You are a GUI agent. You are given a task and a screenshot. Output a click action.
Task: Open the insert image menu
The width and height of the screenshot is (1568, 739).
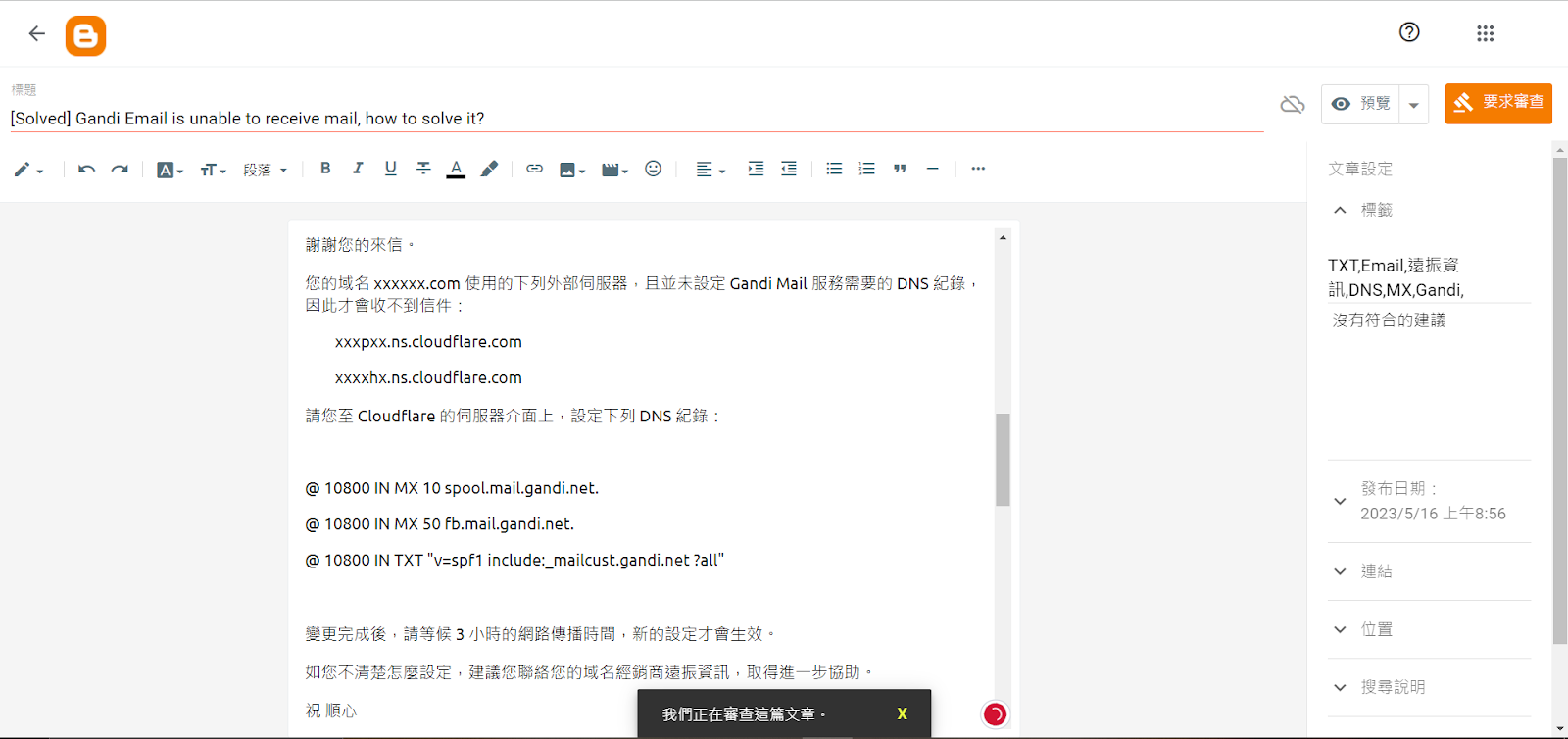[571, 170]
